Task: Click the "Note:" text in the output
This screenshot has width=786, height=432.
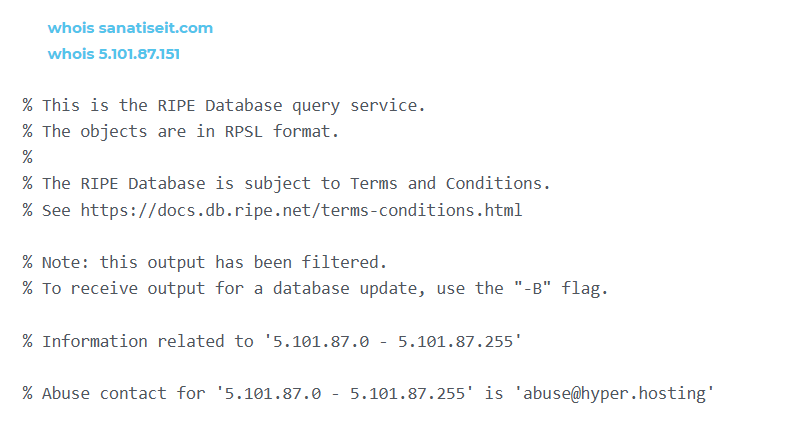Action: pos(66,263)
